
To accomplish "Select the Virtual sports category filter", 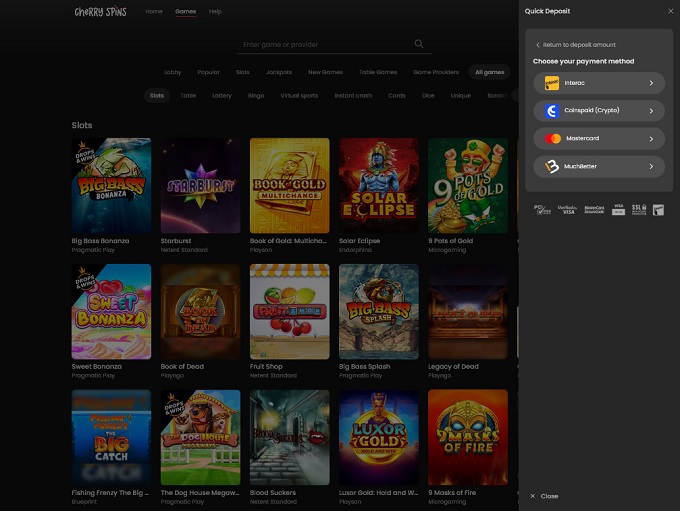I will pyautogui.click(x=299, y=96).
